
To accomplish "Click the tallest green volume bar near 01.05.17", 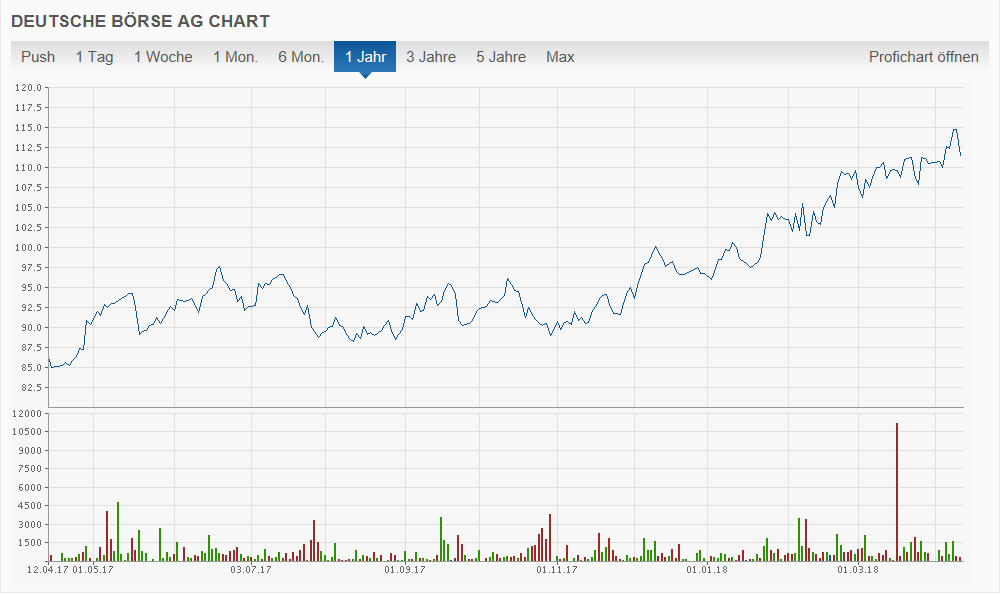I will 118,532.
